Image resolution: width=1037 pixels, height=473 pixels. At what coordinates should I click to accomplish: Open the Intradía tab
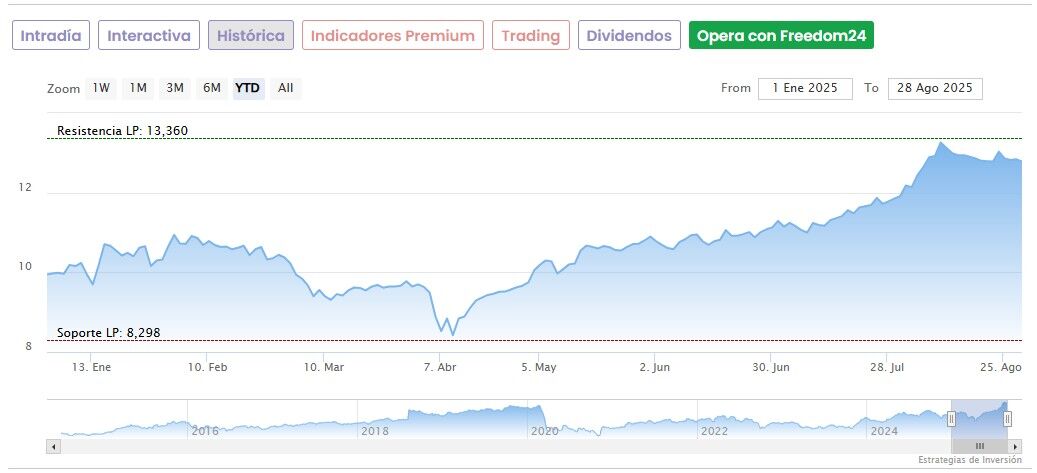(x=52, y=36)
